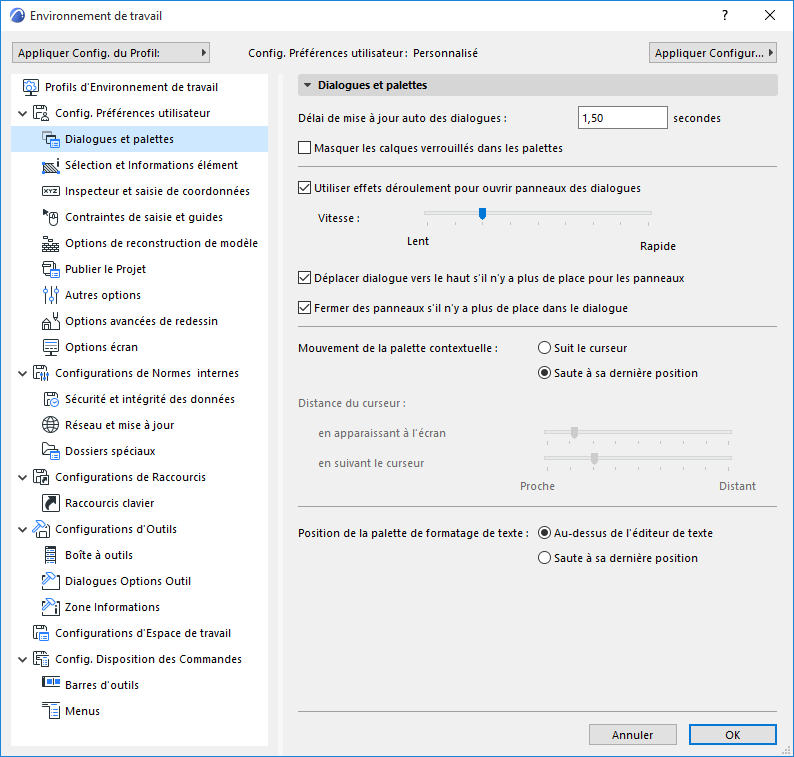This screenshot has height=757, width=794.
Task: Click the Profils d'Environnement de travail icon
Action: tap(31, 87)
